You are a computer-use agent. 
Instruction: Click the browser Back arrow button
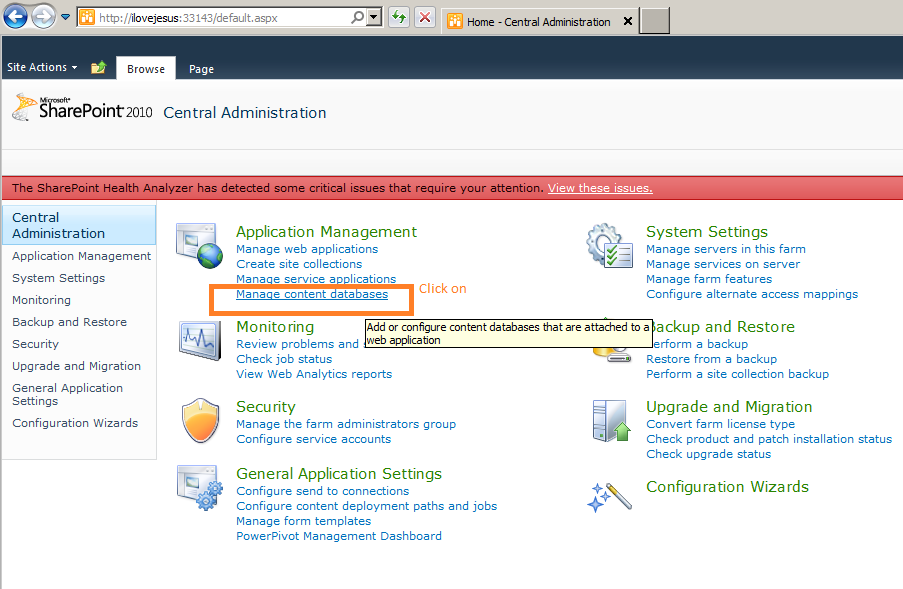[16, 17]
